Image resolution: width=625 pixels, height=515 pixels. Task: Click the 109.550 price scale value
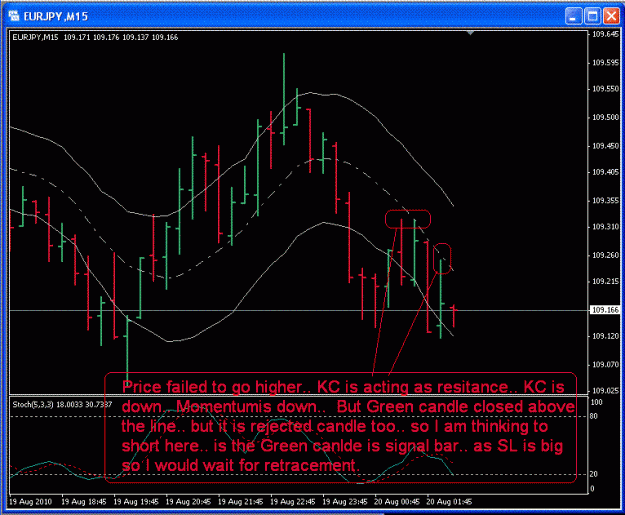(x=605, y=89)
